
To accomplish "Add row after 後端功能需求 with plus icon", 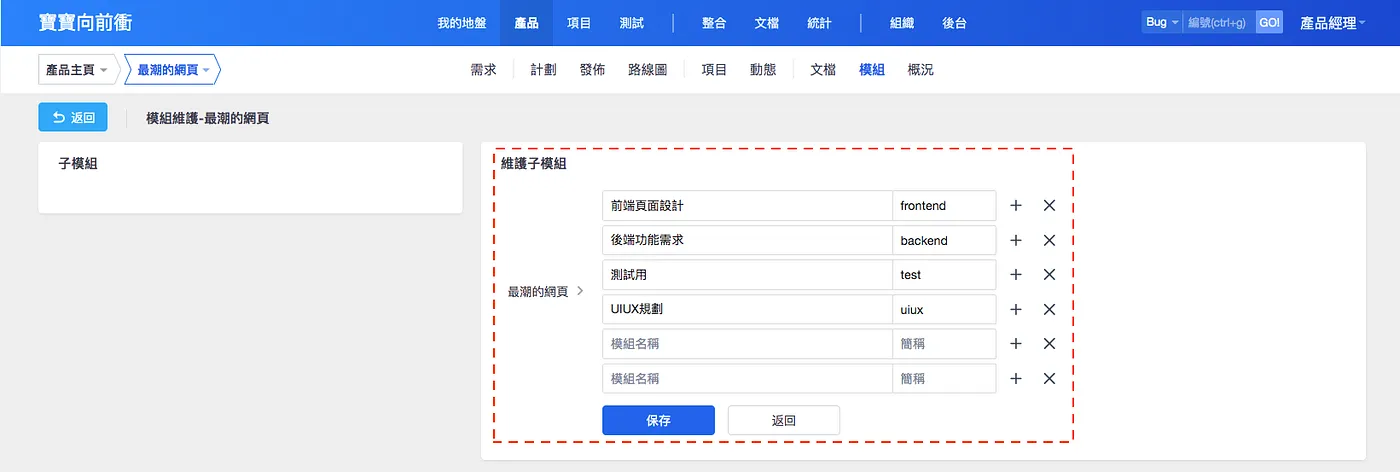I will tap(1016, 240).
